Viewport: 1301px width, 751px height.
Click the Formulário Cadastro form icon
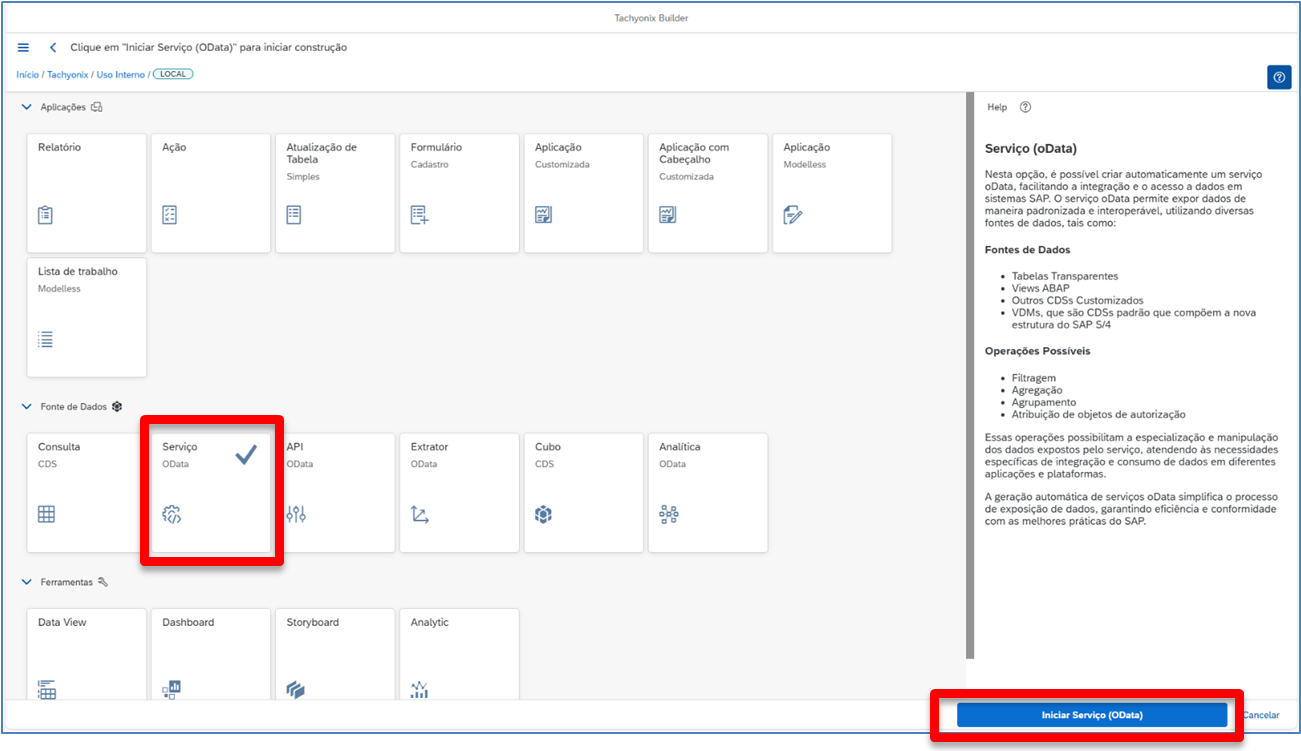(419, 215)
